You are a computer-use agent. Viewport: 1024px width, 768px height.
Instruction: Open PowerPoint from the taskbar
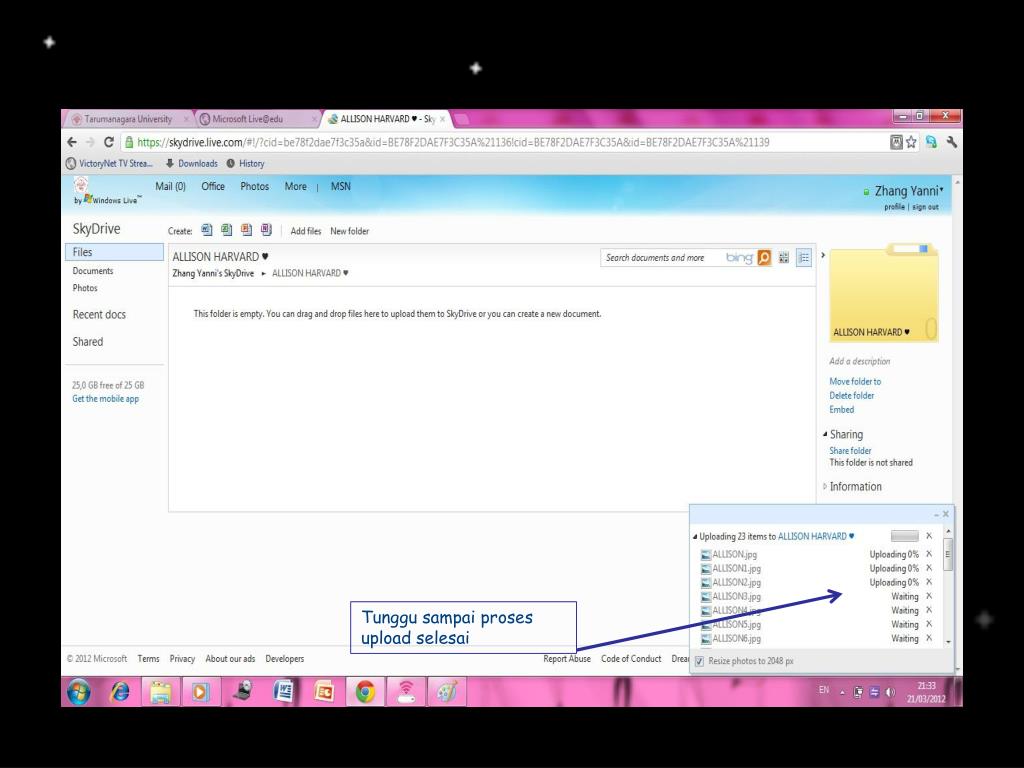click(324, 692)
